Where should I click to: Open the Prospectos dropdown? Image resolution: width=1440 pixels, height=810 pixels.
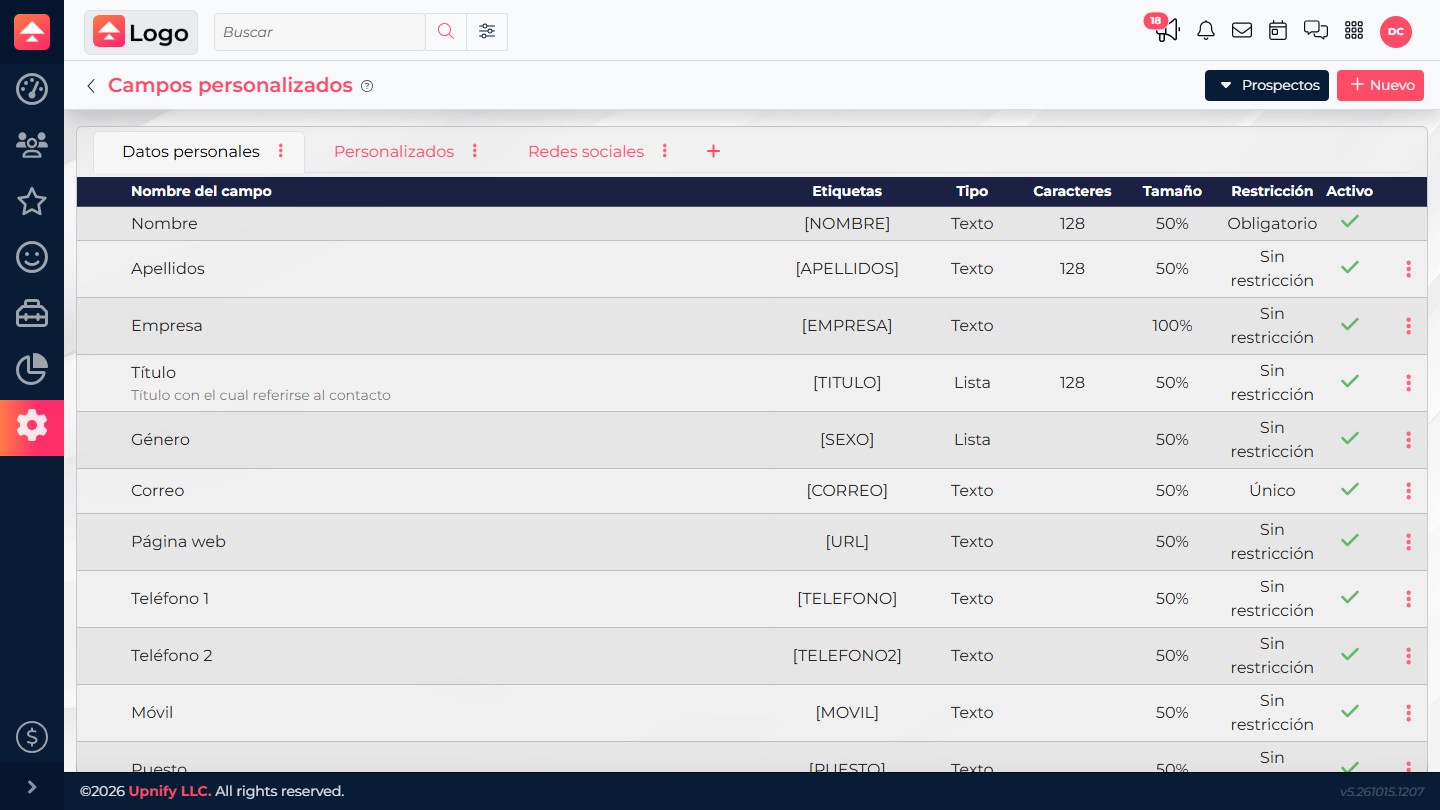point(1267,86)
